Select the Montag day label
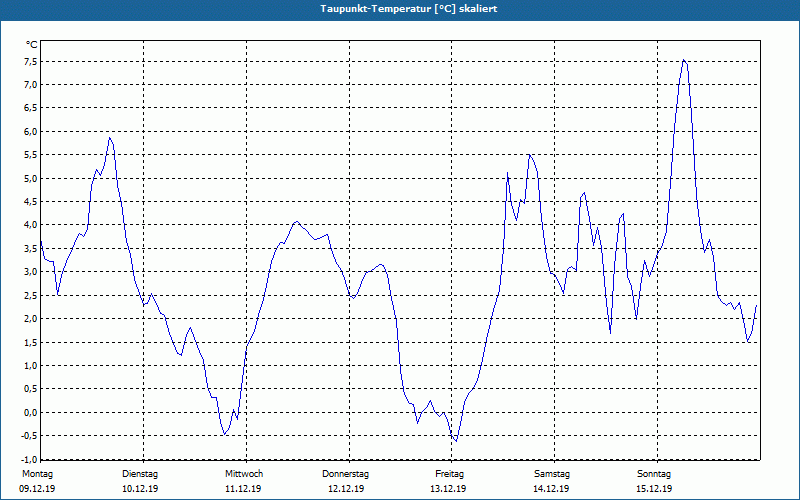Screen dimensions: 800x500 37,474
